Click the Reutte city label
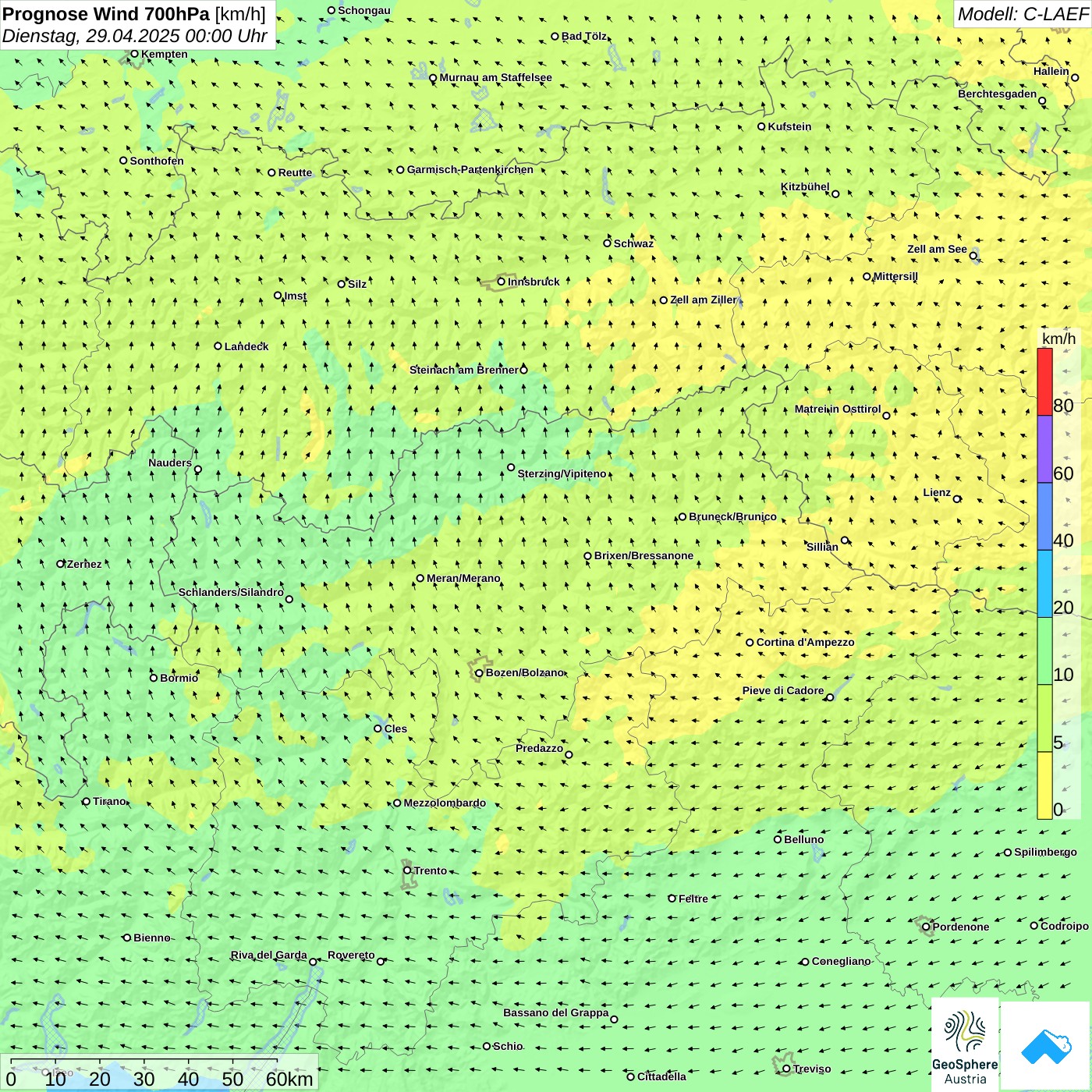Image resolution: width=1092 pixels, height=1092 pixels. click(295, 172)
